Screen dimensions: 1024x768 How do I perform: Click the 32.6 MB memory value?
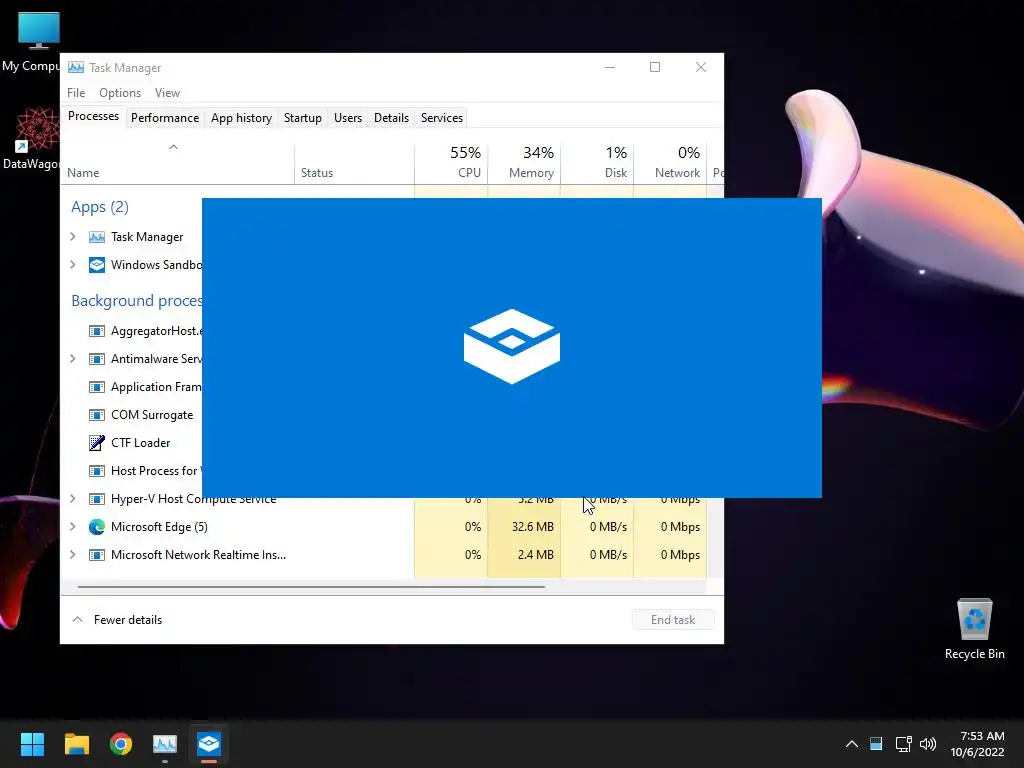click(532, 527)
